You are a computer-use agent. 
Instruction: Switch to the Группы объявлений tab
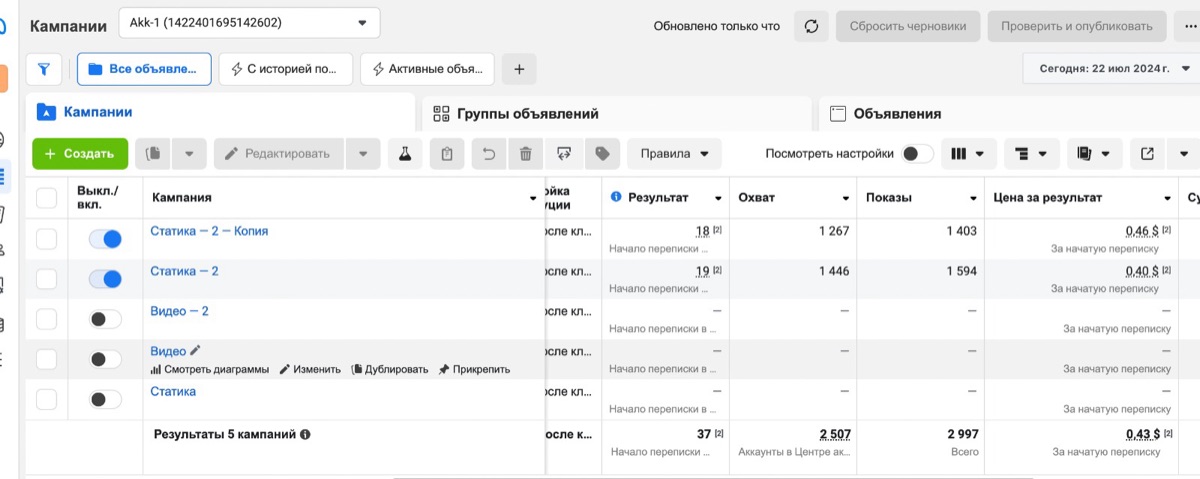616,113
